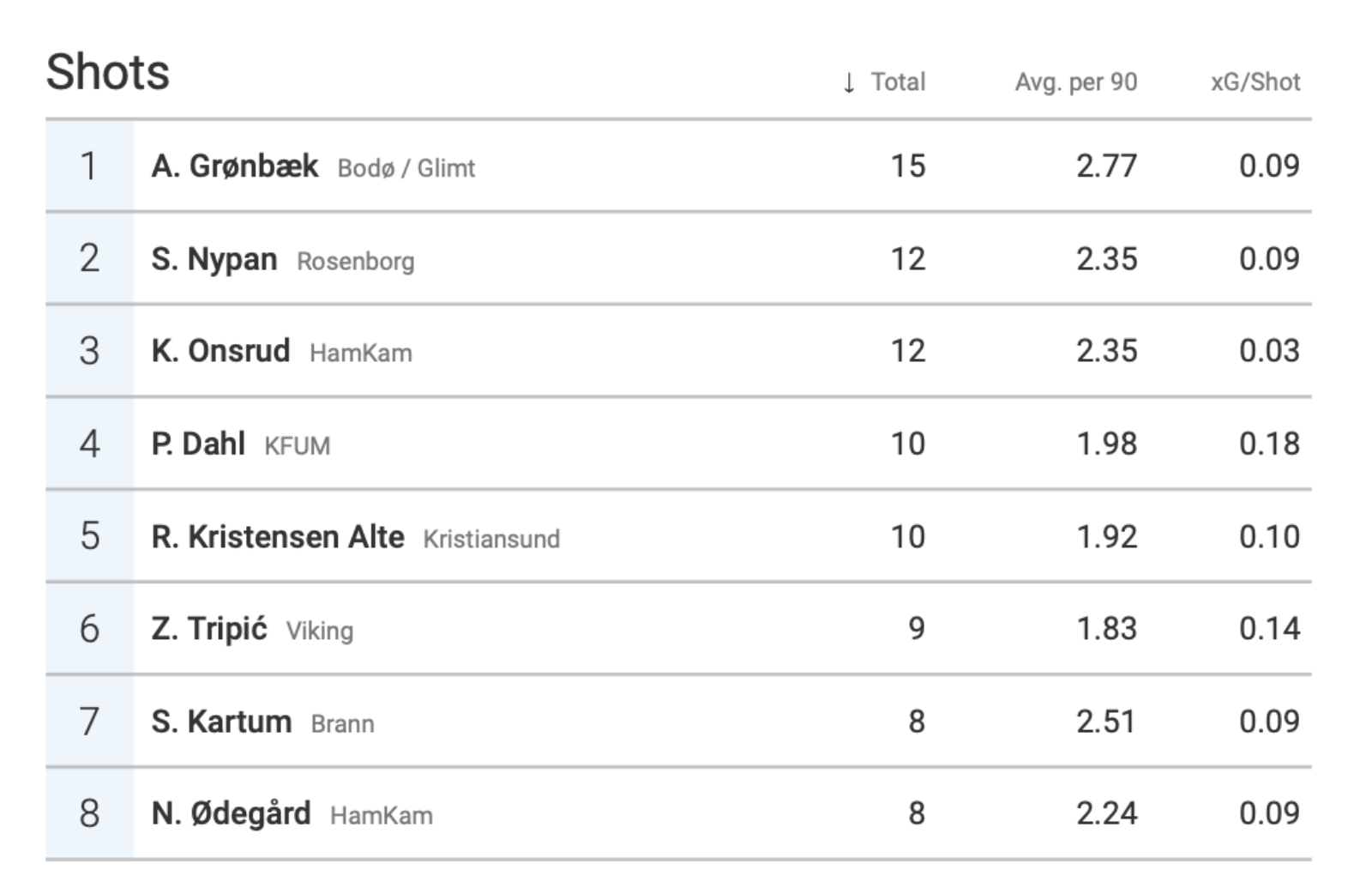The width and height of the screenshot is (1372, 888).
Task: Open A. Grønbæk player link
Action: click(235, 166)
